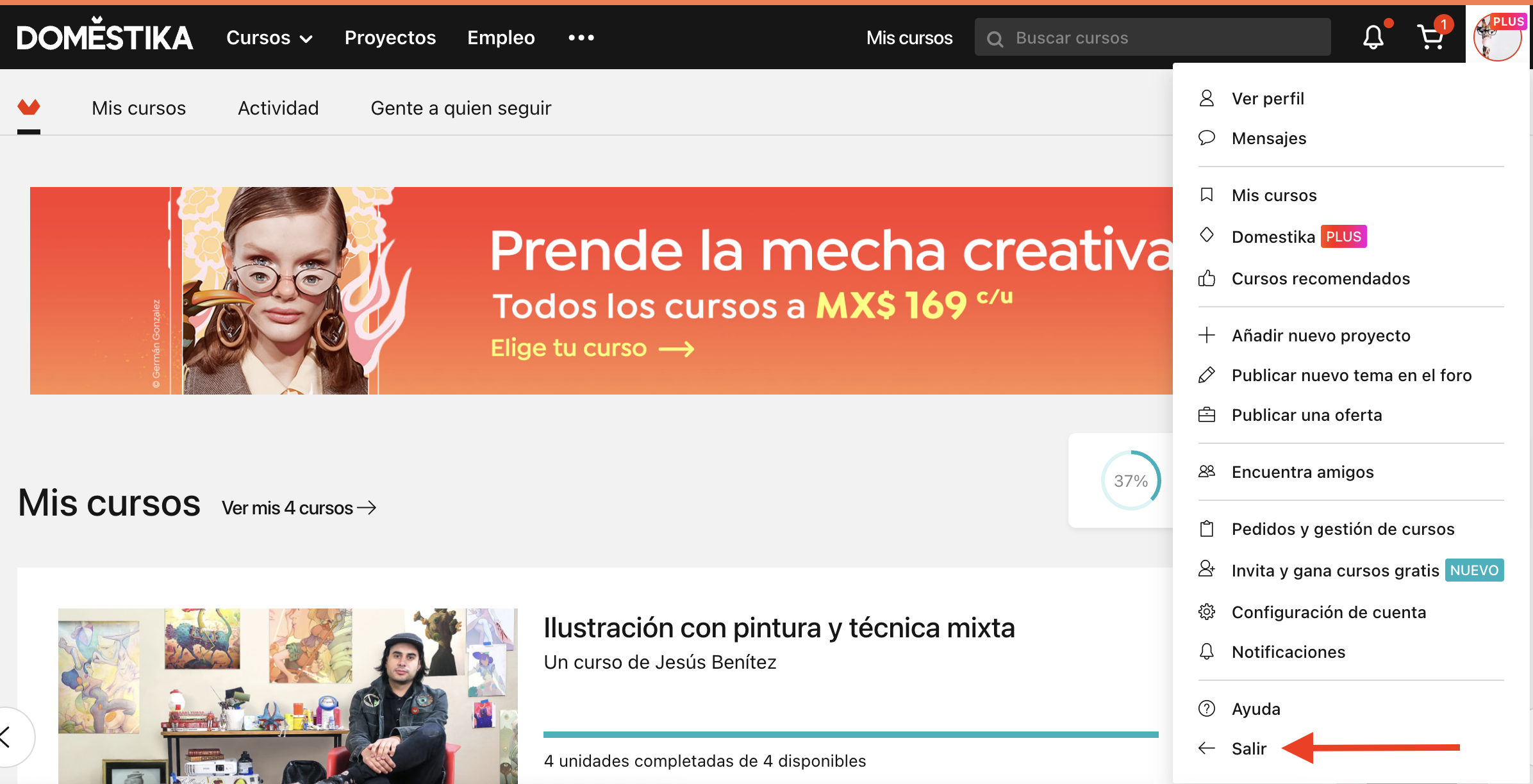Click the briefcase icon for Publicar una oferta
The image size is (1533, 784).
click(1207, 414)
